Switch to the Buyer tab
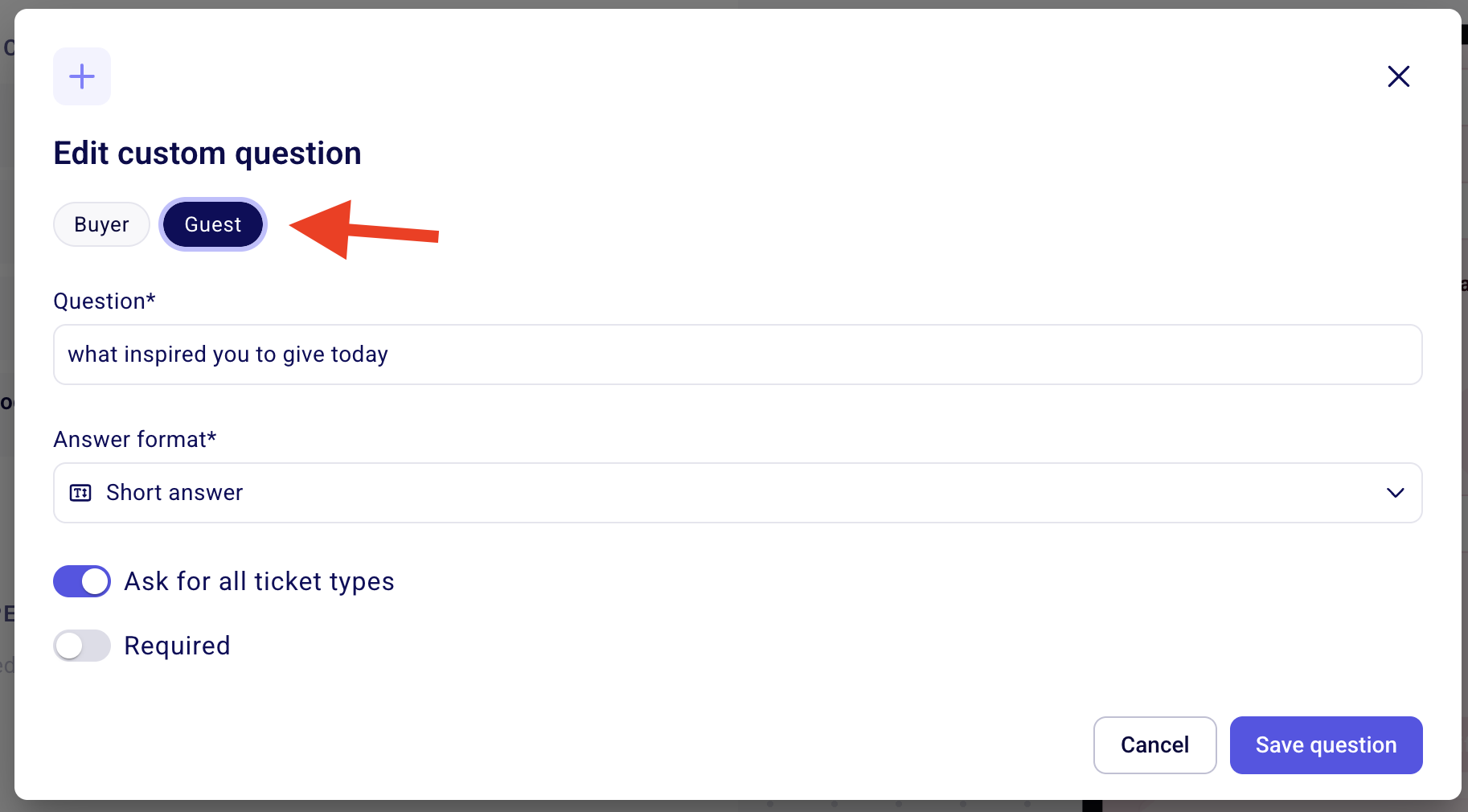The width and height of the screenshot is (1468, 812). (x=101, y=224)
